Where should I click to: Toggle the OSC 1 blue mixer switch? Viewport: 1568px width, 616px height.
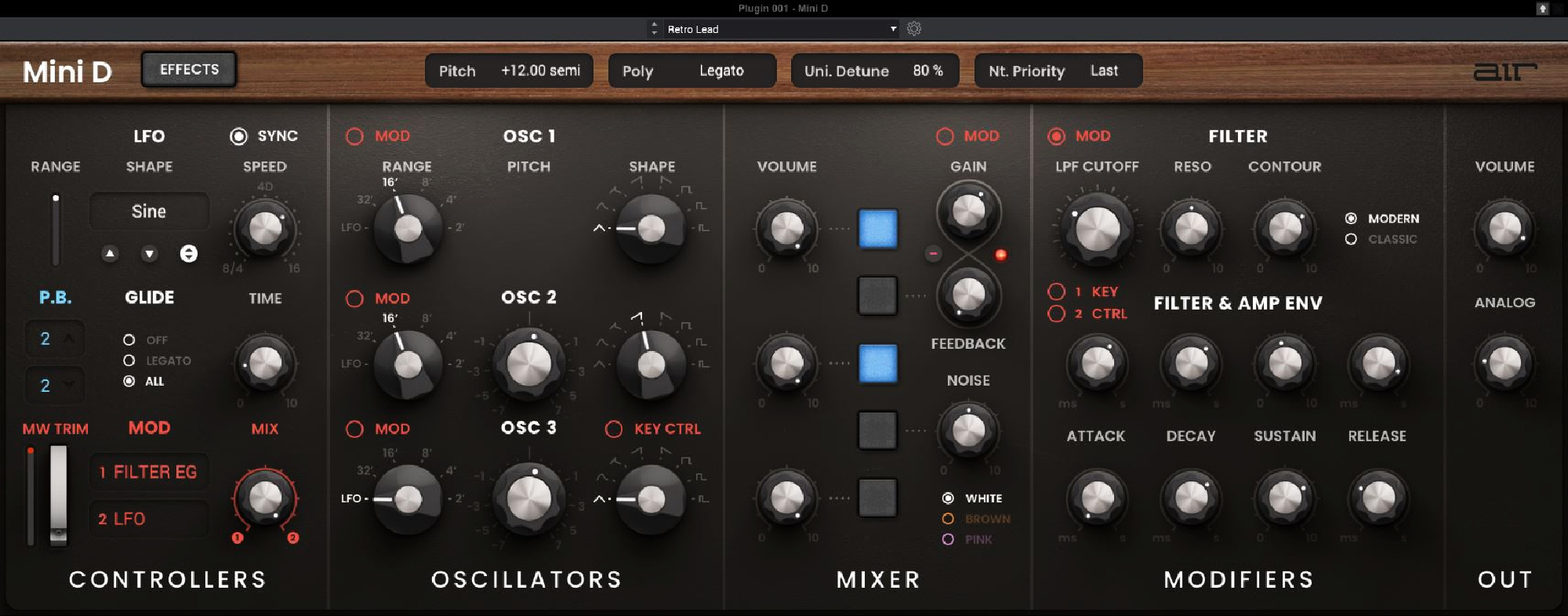pyautogui.click(x=878, y=229)
